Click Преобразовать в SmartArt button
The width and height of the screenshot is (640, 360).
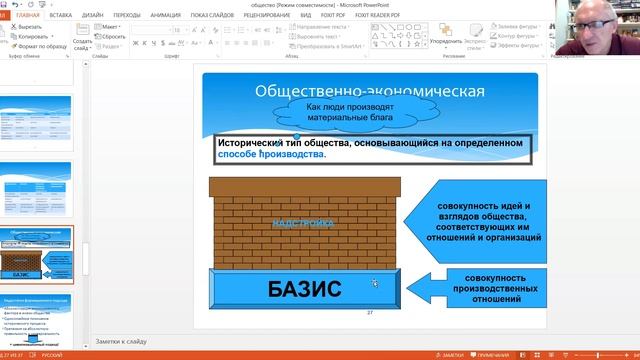click(326, 46)
